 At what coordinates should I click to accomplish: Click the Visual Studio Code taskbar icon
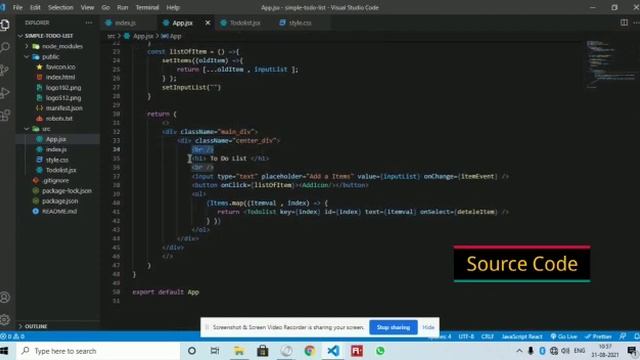[333, 351]
